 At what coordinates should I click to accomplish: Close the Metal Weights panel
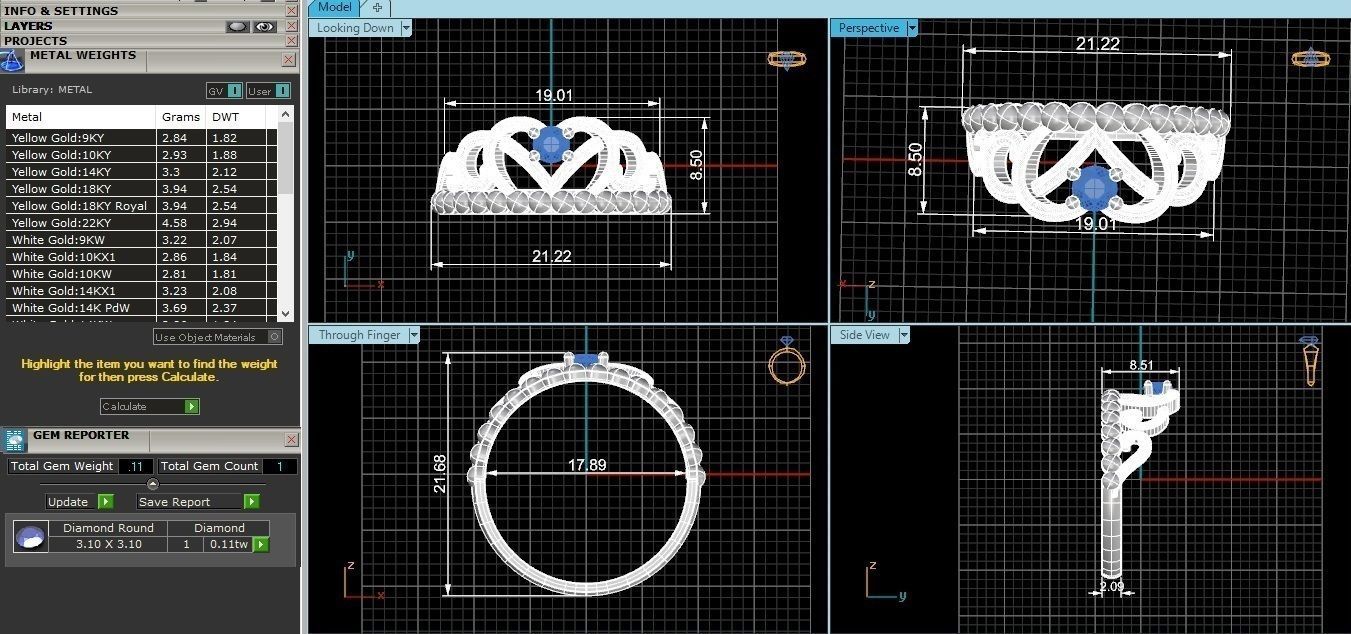[x=289, y=60]
